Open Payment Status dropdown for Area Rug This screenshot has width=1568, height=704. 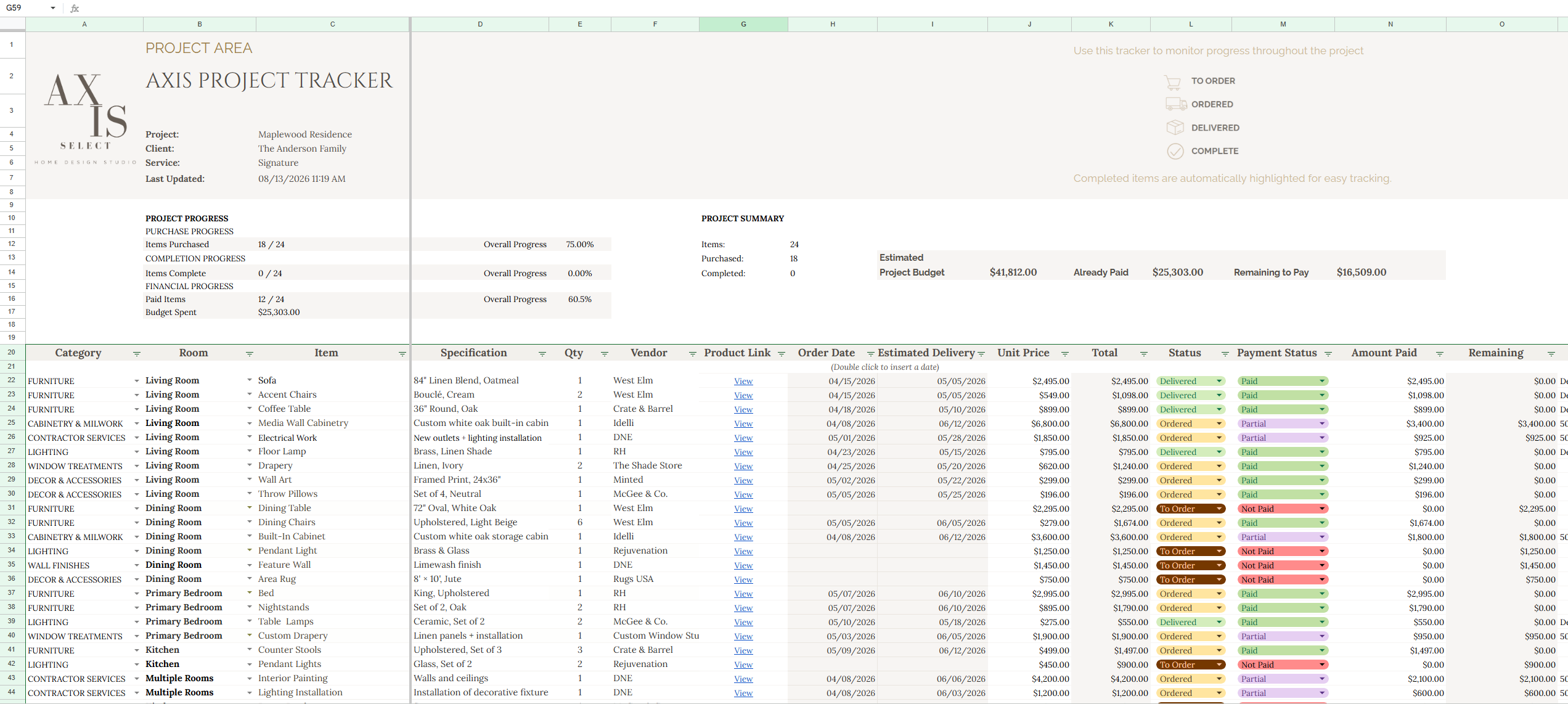(1322, 579)
